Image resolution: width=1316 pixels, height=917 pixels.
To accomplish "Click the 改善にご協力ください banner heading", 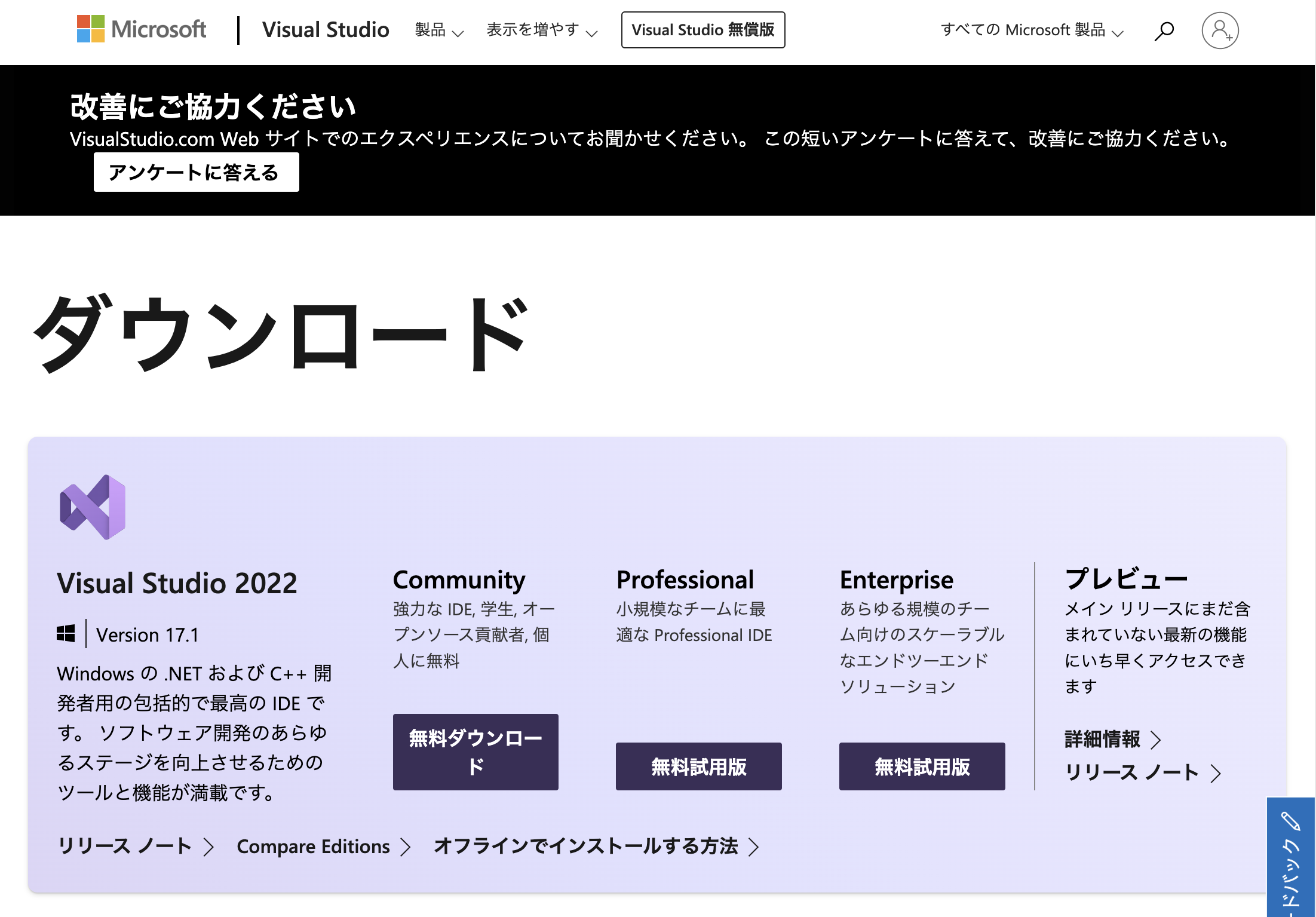I will [x=213, y=107].
